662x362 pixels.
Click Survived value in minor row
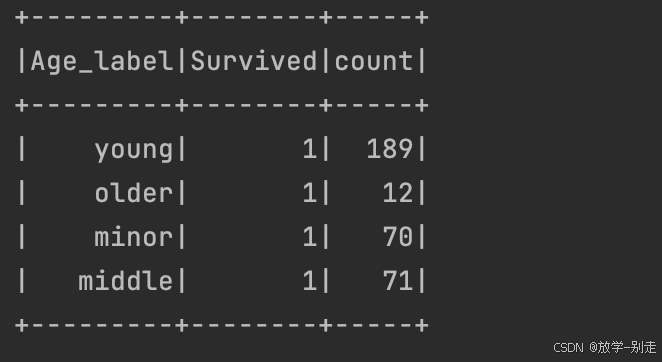309,237
